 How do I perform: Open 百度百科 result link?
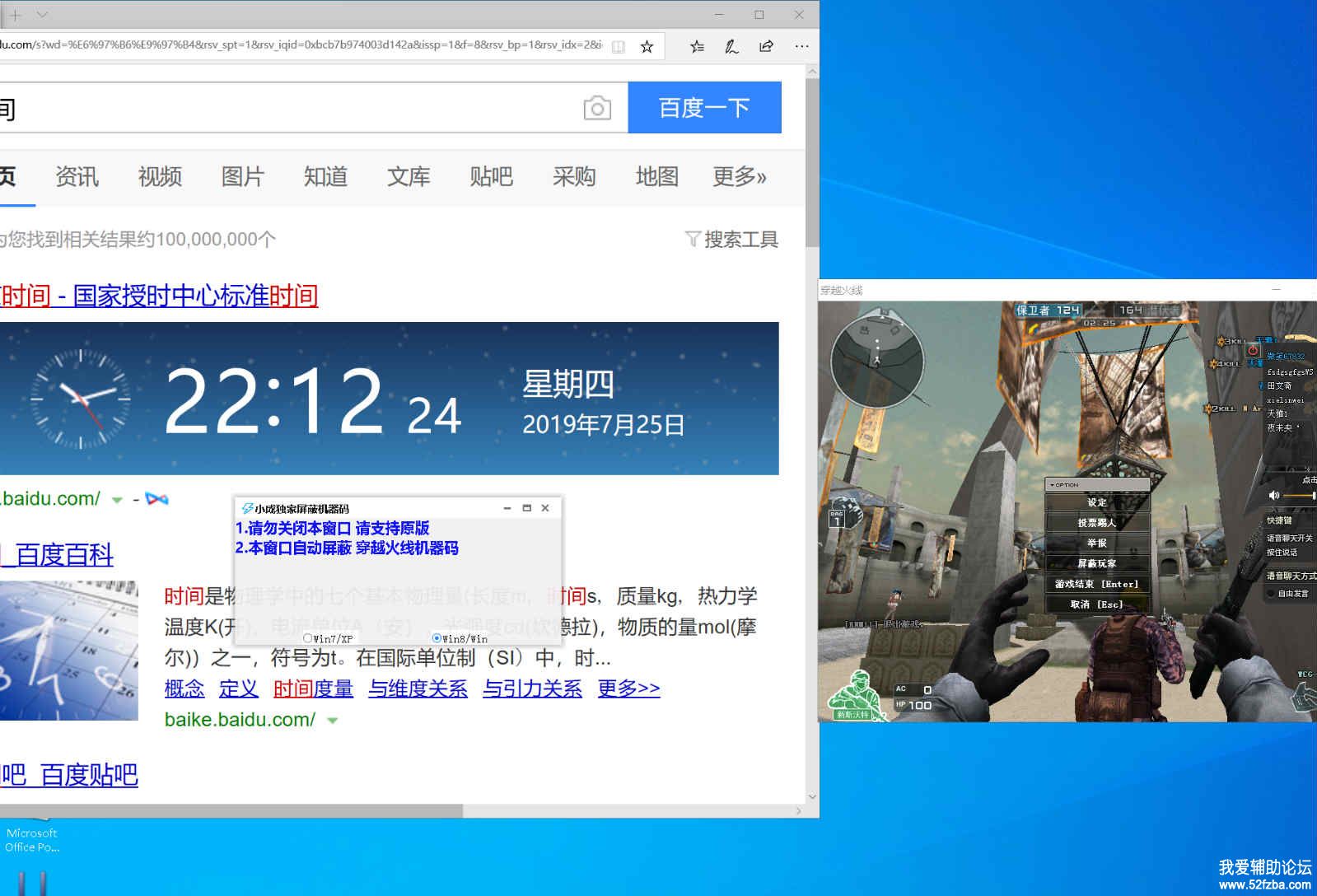tap(57, 555)
